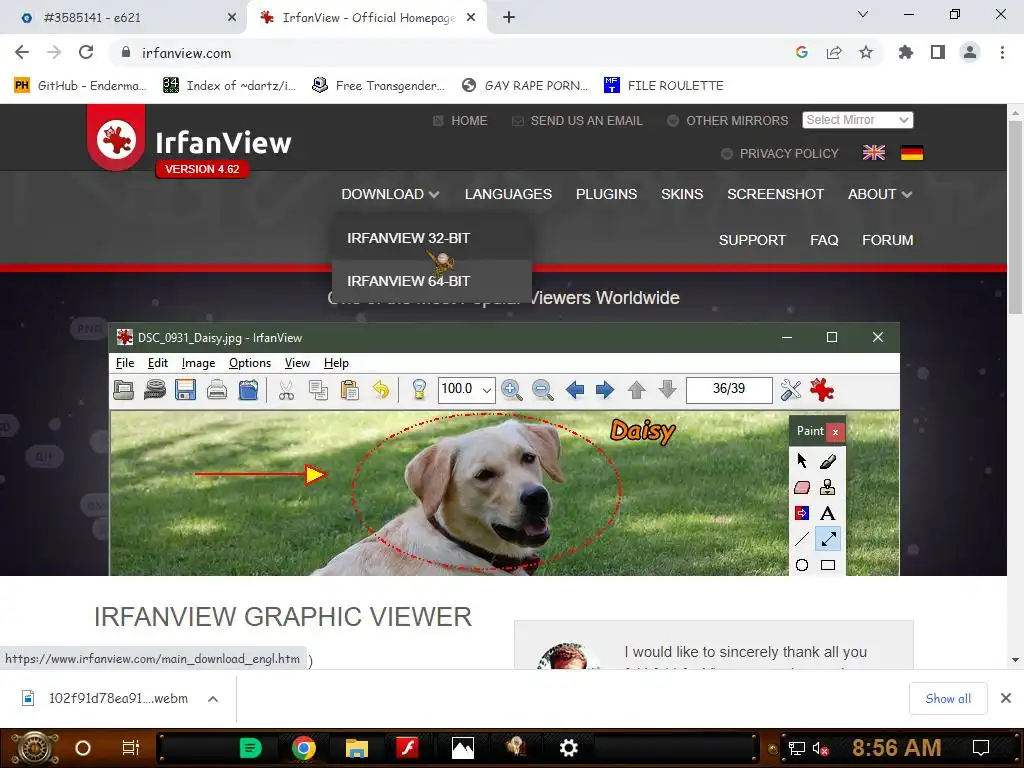Open the Chrome profile avatar
Screen dimensions: 1024x768
pyautogui.click(x=970, y=52)
